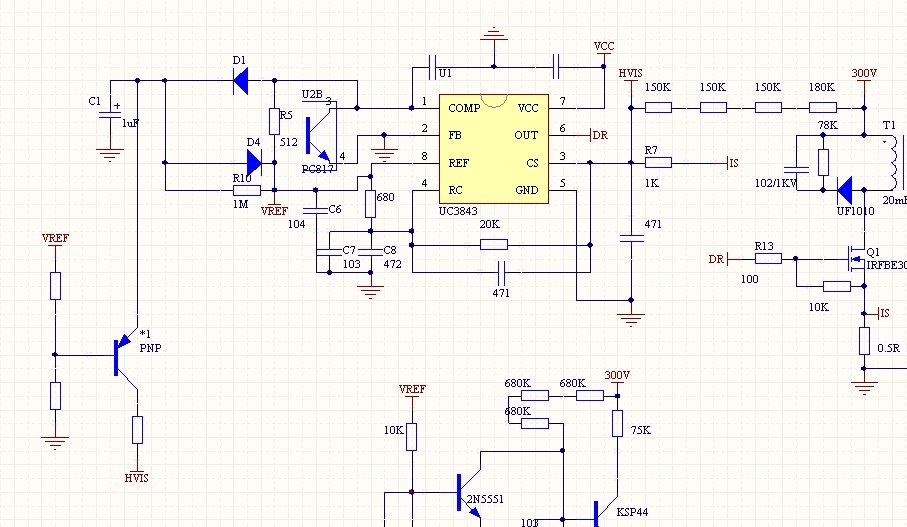Select the PNP transistor symbol

pyautogui.click(x=122, y=354)
